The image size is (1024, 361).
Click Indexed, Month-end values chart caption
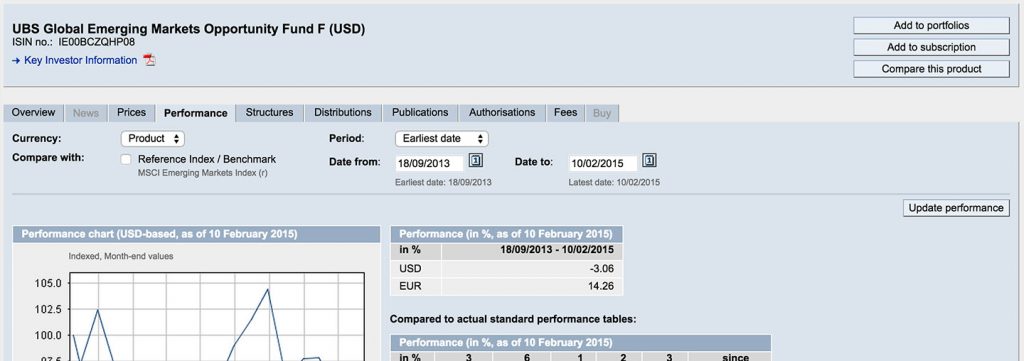point(121,257)
